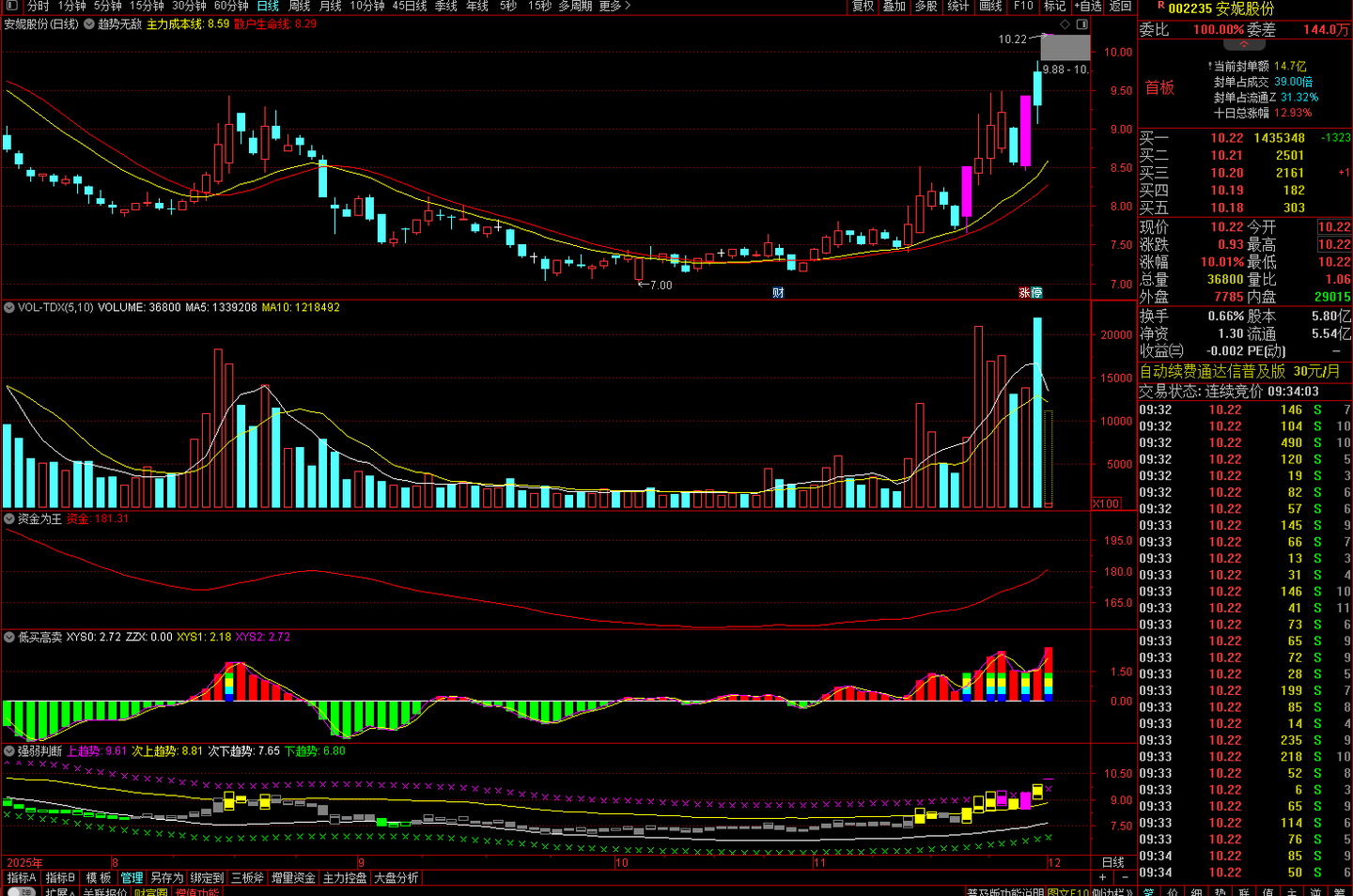Click the X100 volume unit label

tap(1106, 504)
